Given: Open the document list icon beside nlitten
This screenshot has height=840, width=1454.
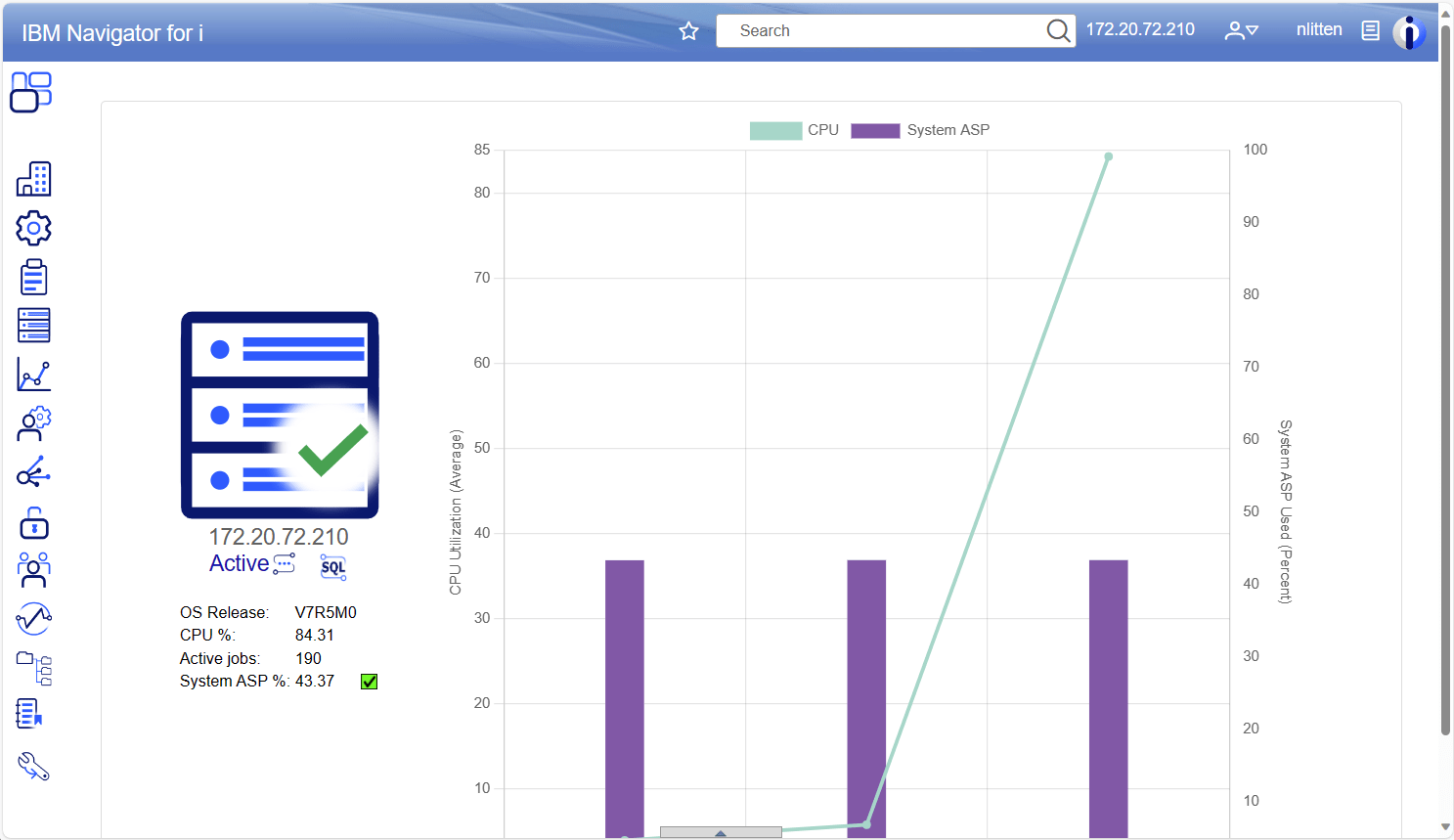Looking at the screenshot, I should pos(1371,30).
